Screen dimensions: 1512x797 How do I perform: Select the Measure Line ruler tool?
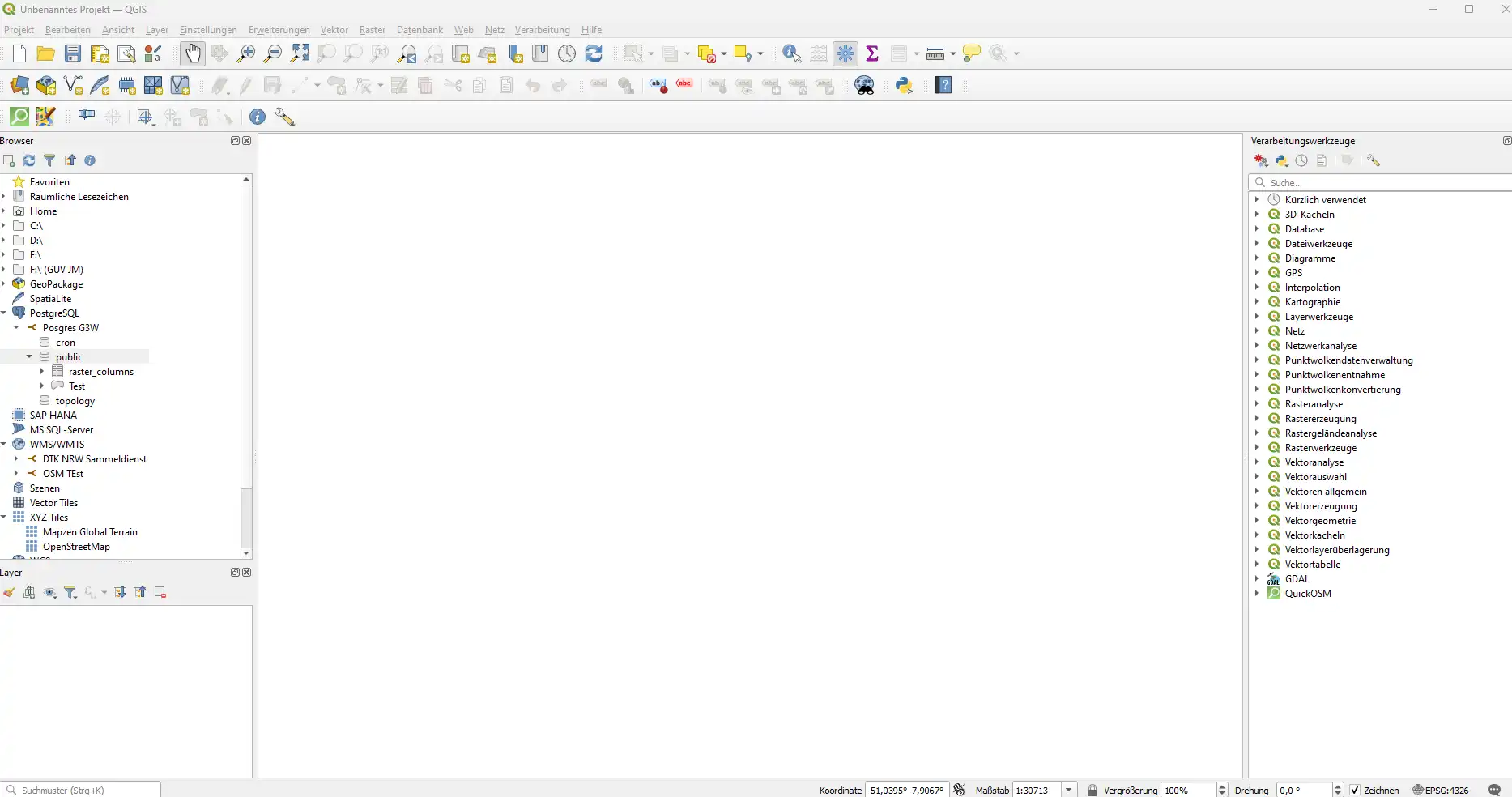pyautogui.click(x=935, y=53)
